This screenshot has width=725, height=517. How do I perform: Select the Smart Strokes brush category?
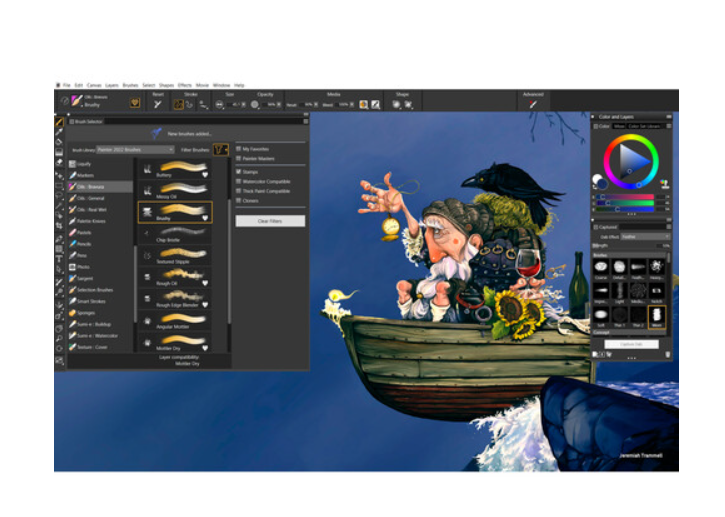pyautogui.click(x=100, y=302)
